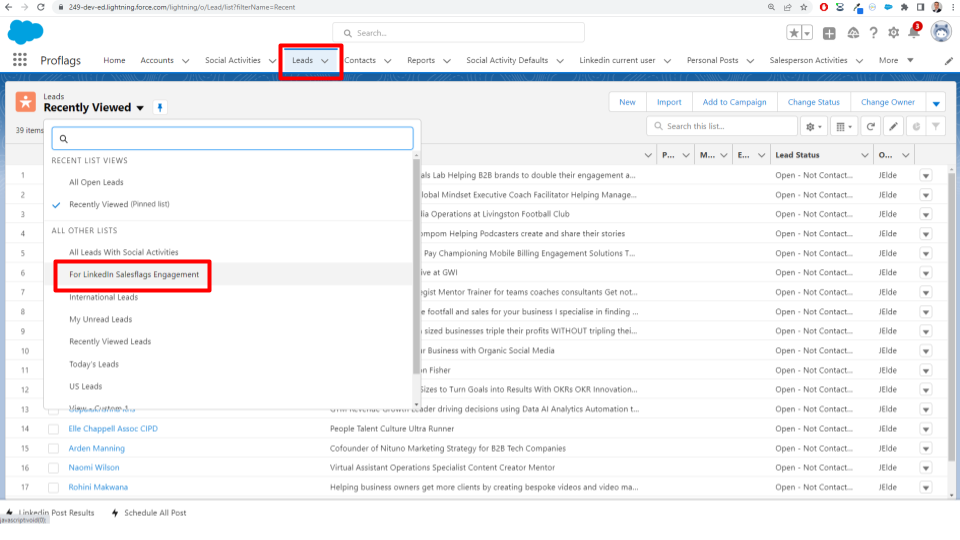Select the Arden Manning row checkbox
This screenshot has width=960, height=540.
pyautogui.click(x=53, y=449)
